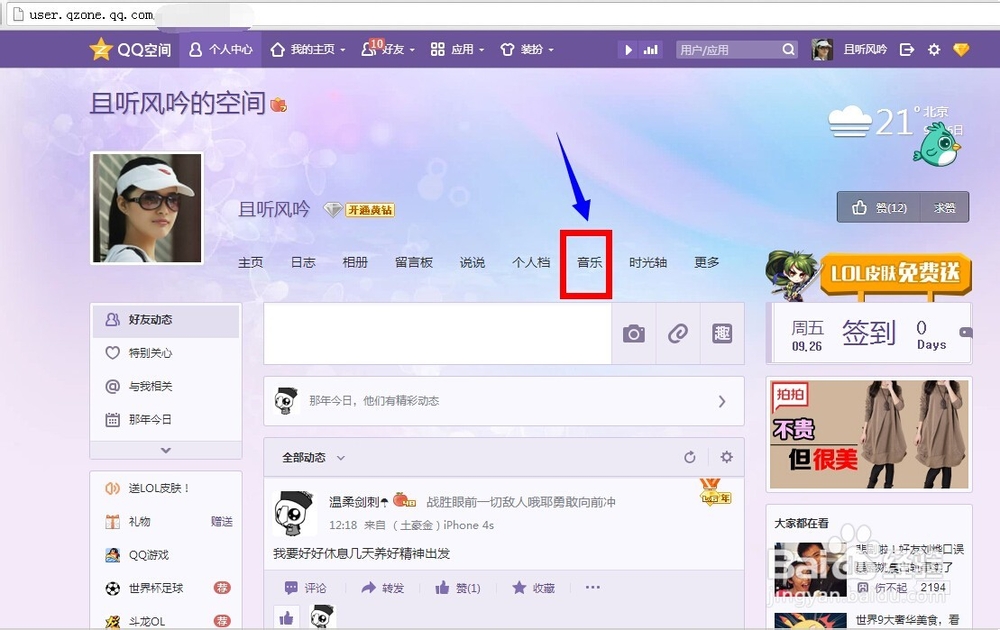Expand 好友 dropdown with notification badge

tap(388, 49)
